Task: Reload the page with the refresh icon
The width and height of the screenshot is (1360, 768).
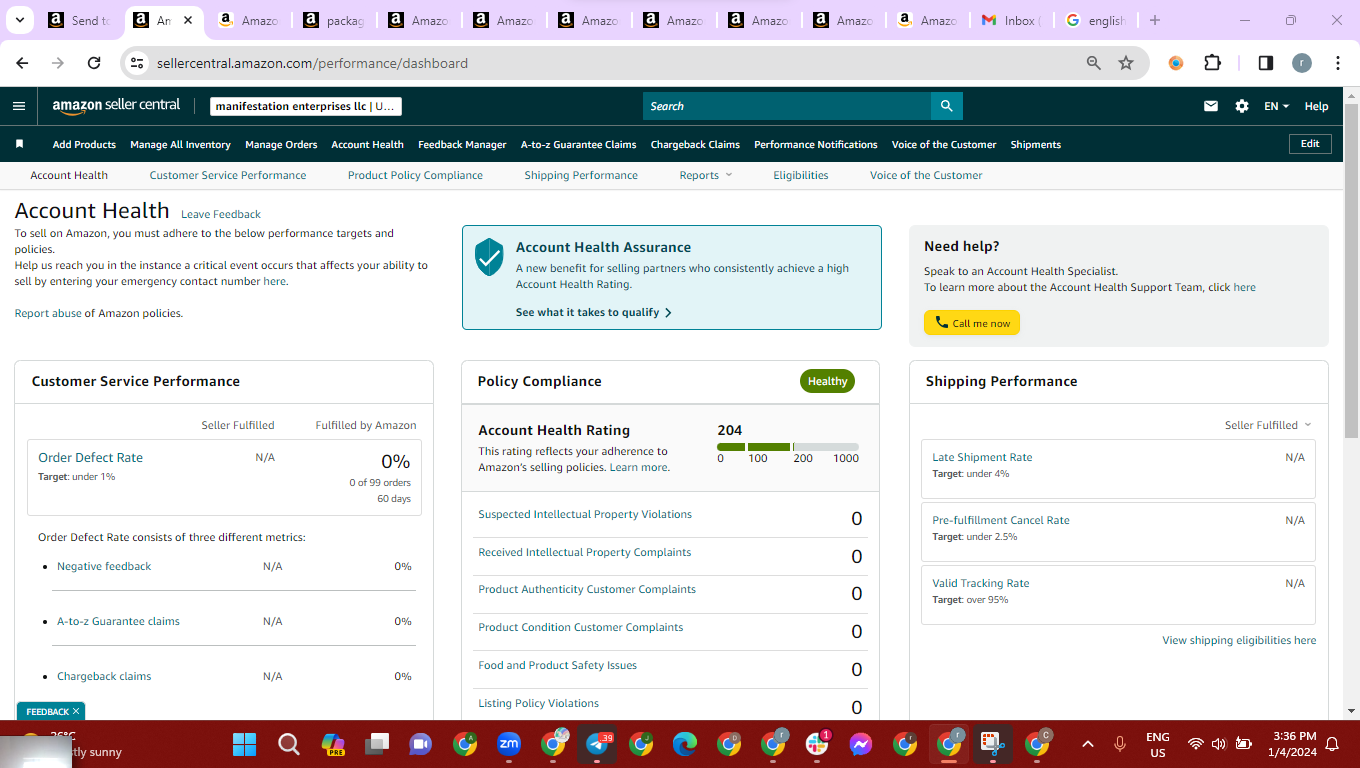Action: (x=94, y=63)
